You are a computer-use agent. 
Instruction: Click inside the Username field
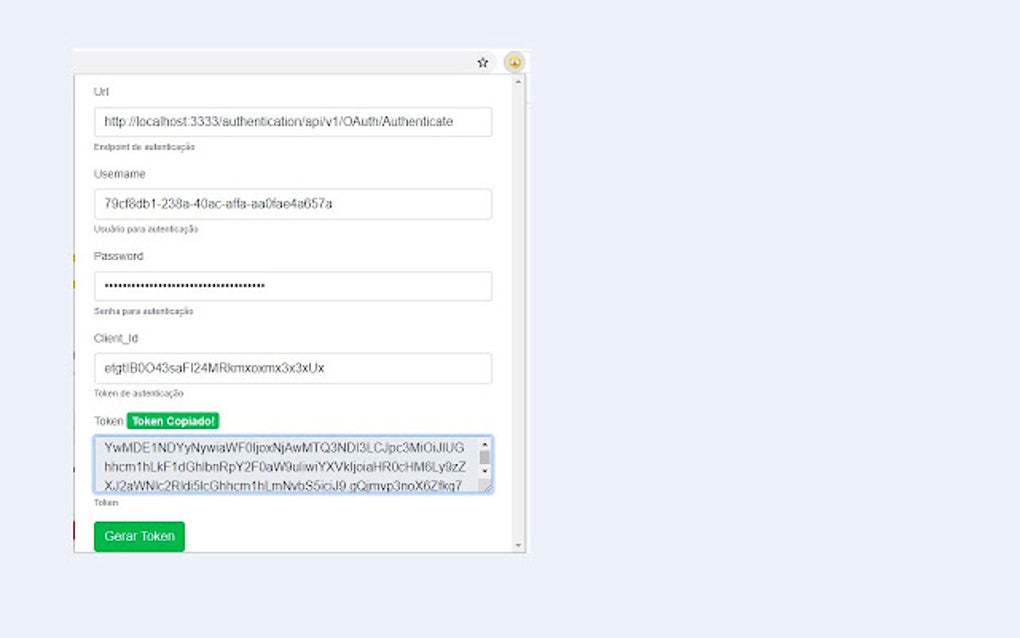point(290,204)
